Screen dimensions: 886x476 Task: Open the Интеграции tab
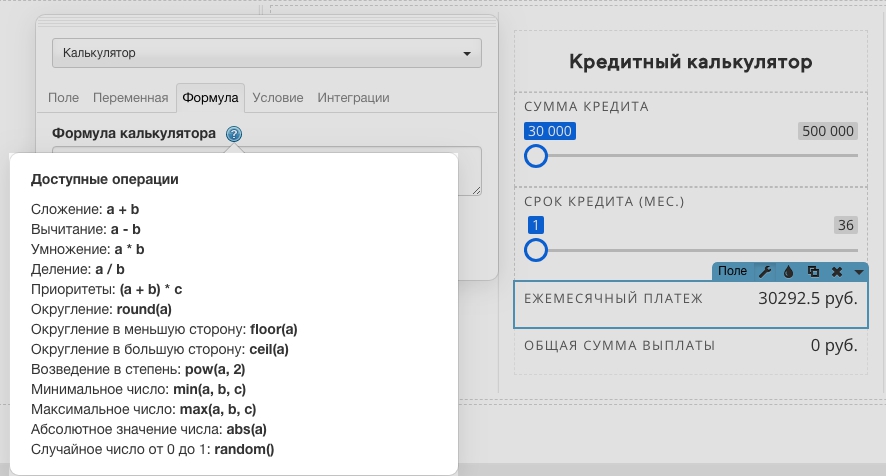pos(353,98)
